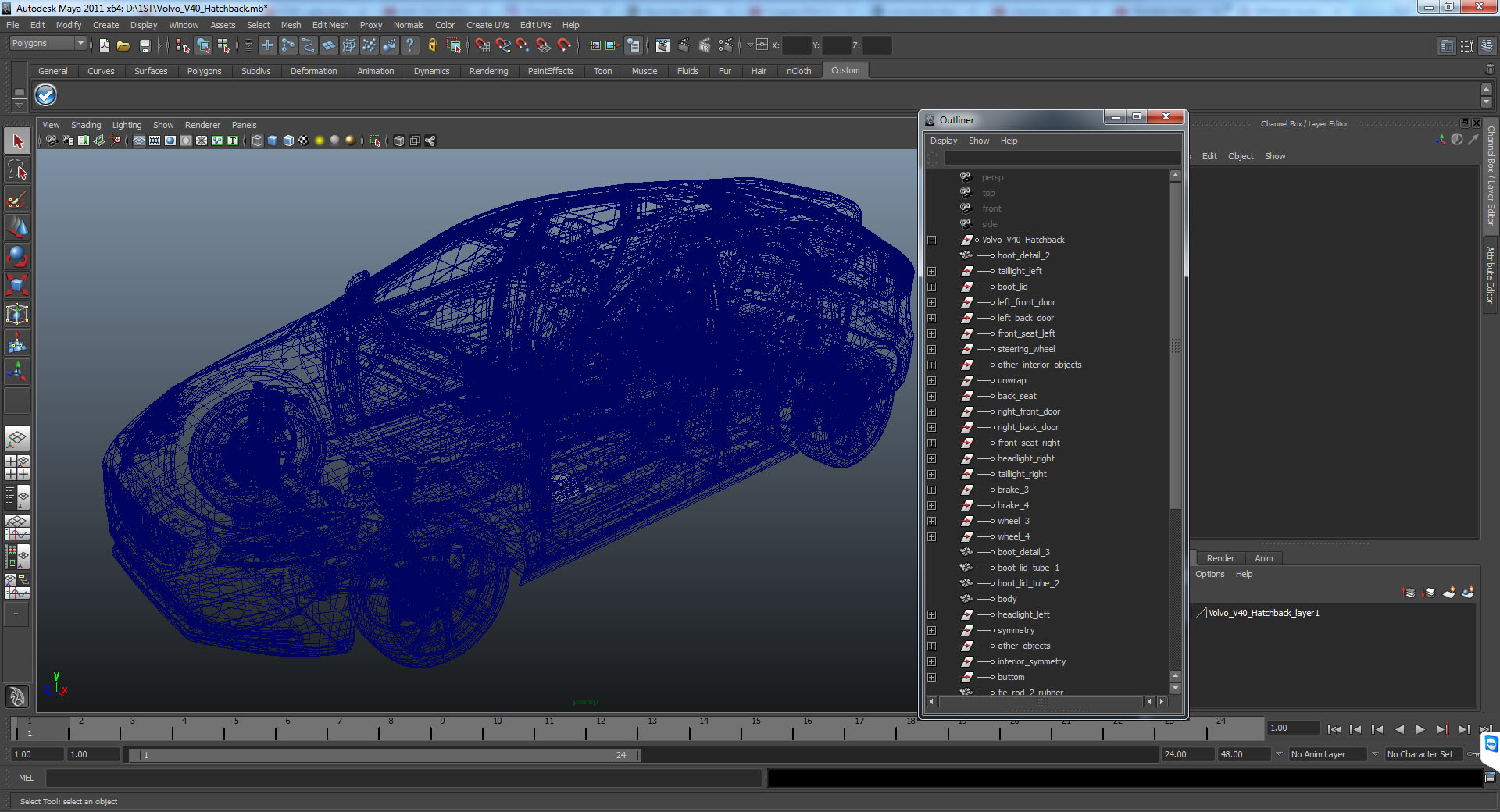Open Outliner Display menu

(x=944, y=141)
